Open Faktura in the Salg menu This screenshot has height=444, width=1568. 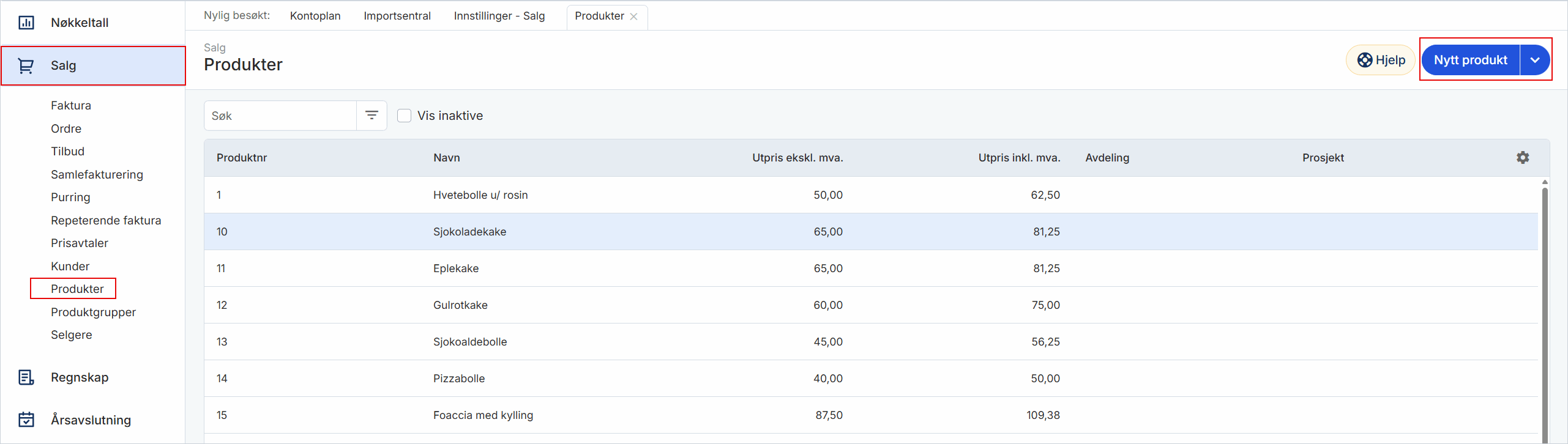71,105
